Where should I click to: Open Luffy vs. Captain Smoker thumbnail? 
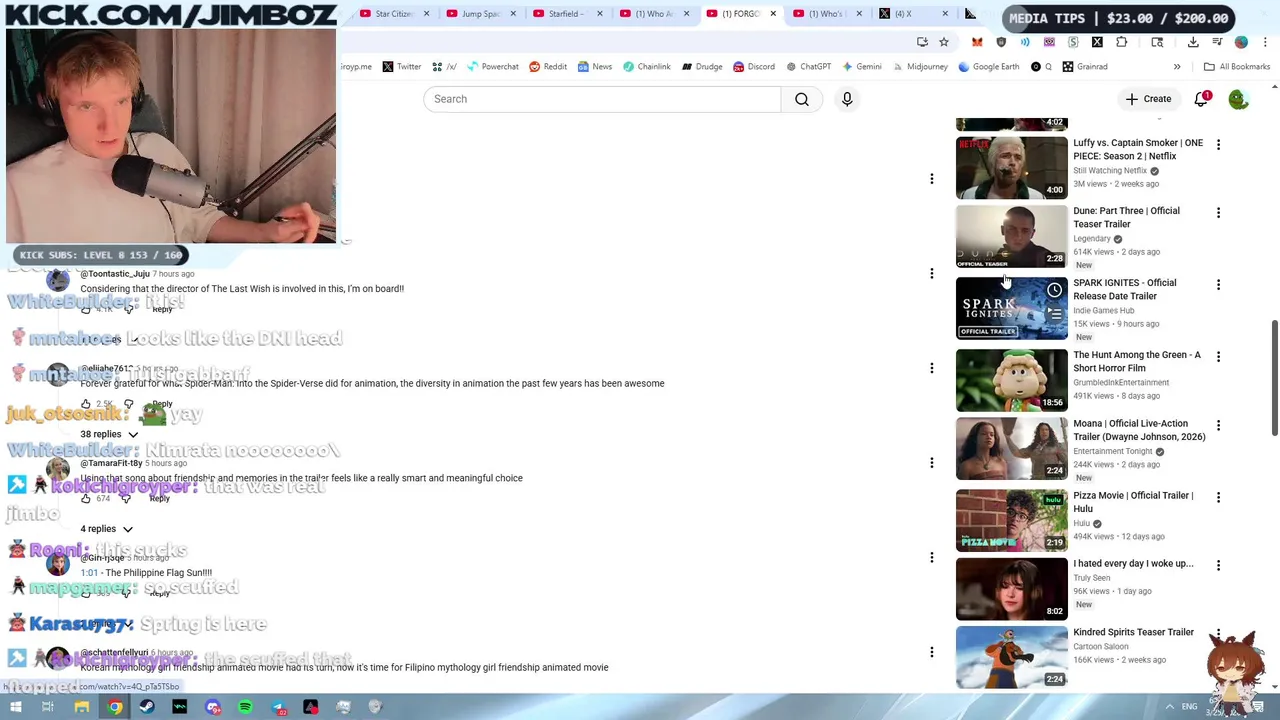tap(1011, 168)
